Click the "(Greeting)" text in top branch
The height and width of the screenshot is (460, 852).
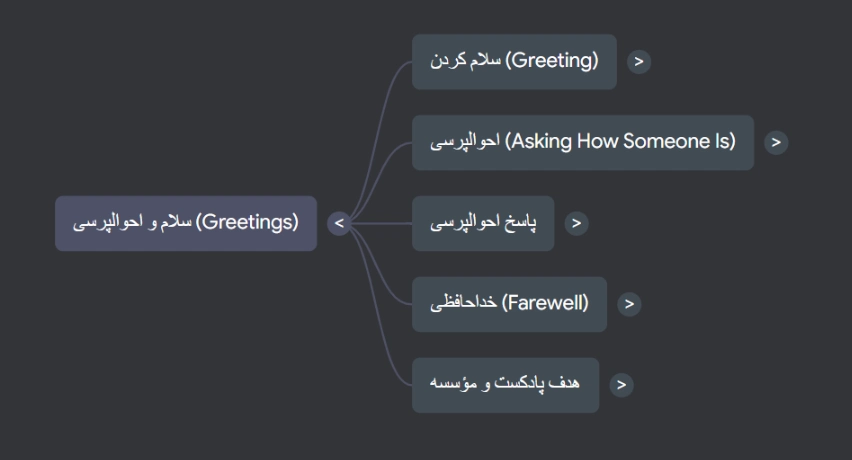551,60
